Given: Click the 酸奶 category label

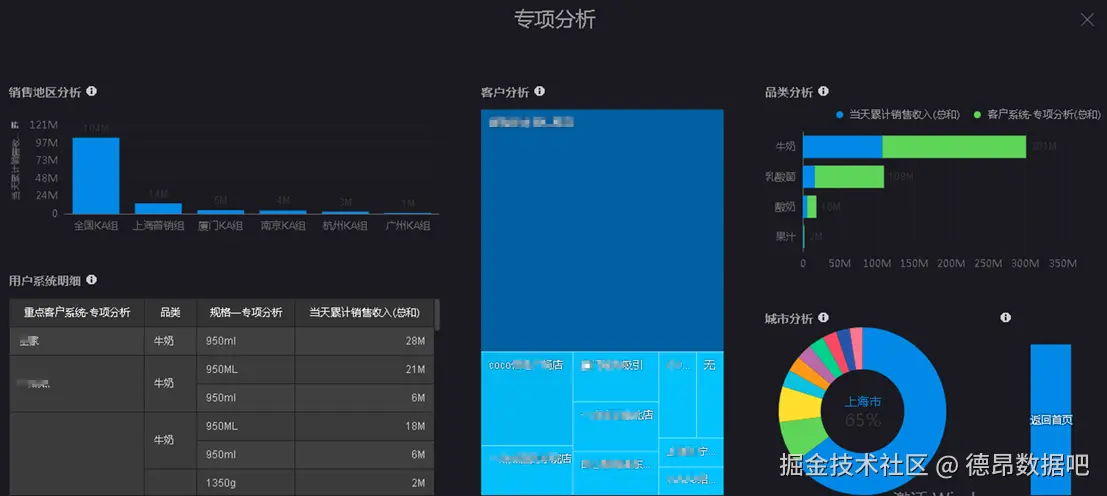Looking at the screenshot, I should click(x=785, y=207).
